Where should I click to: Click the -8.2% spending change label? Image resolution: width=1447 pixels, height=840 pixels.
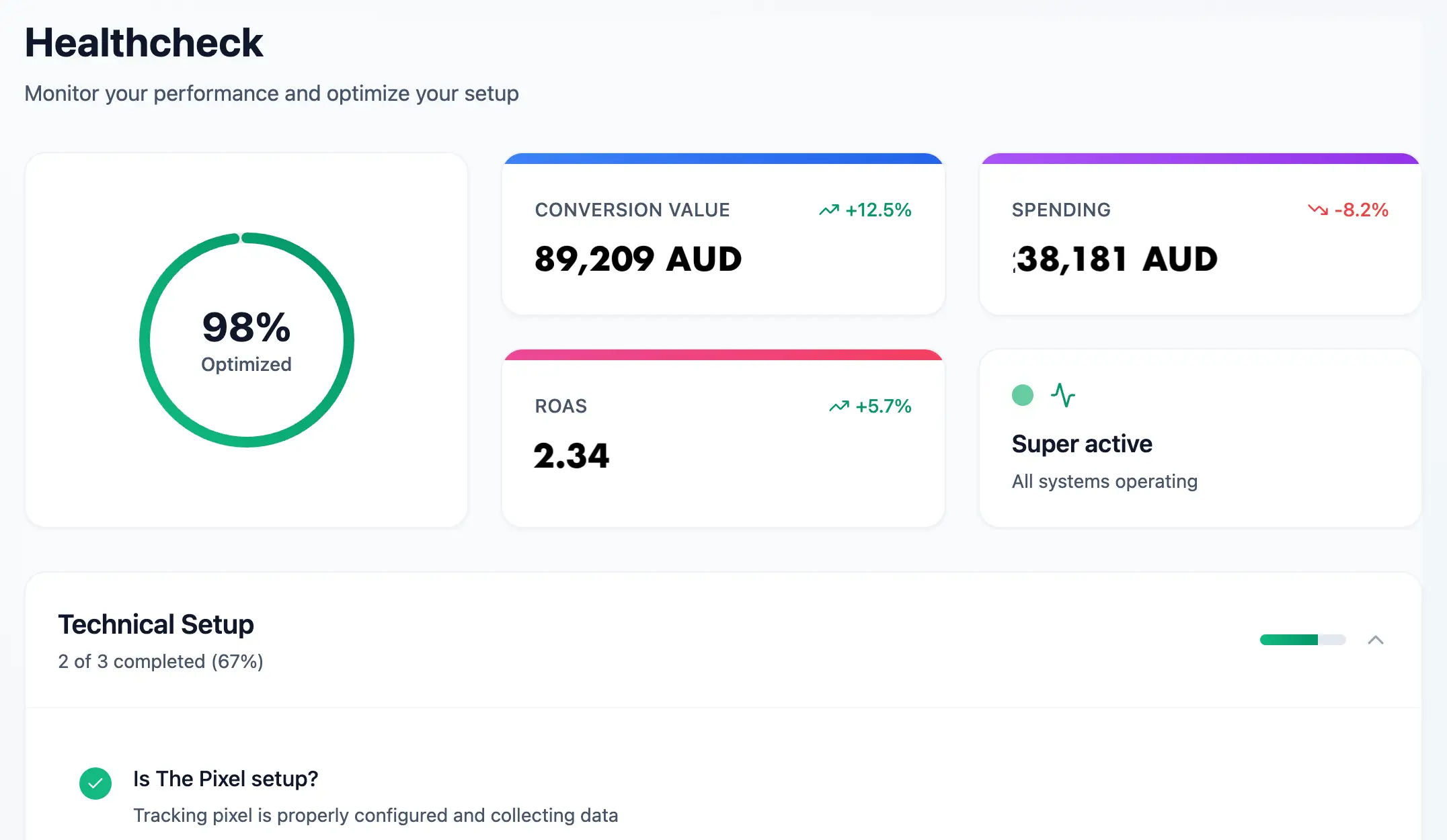point(1361,210)
